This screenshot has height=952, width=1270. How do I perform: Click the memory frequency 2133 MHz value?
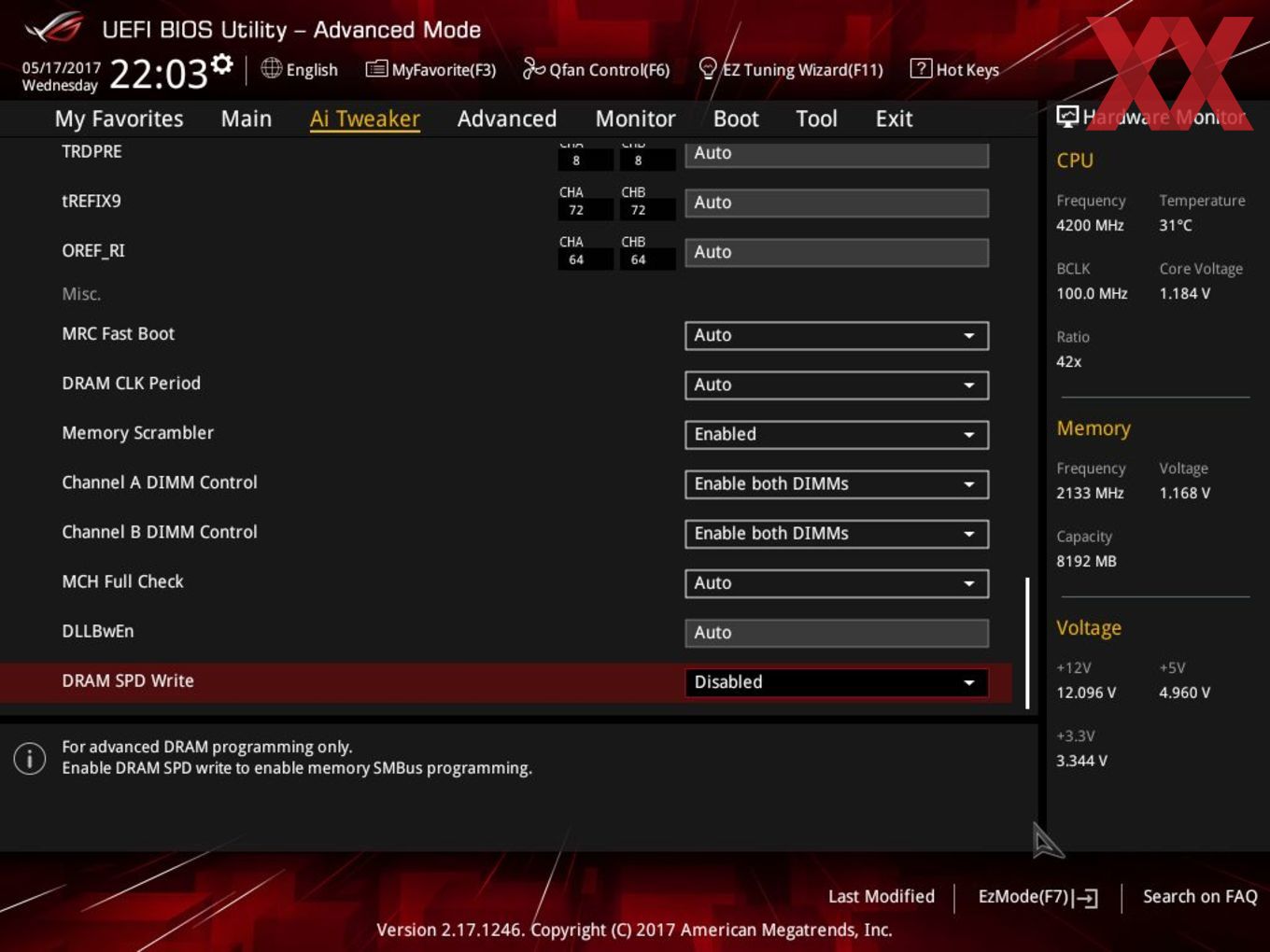(x=1090, y=493)
